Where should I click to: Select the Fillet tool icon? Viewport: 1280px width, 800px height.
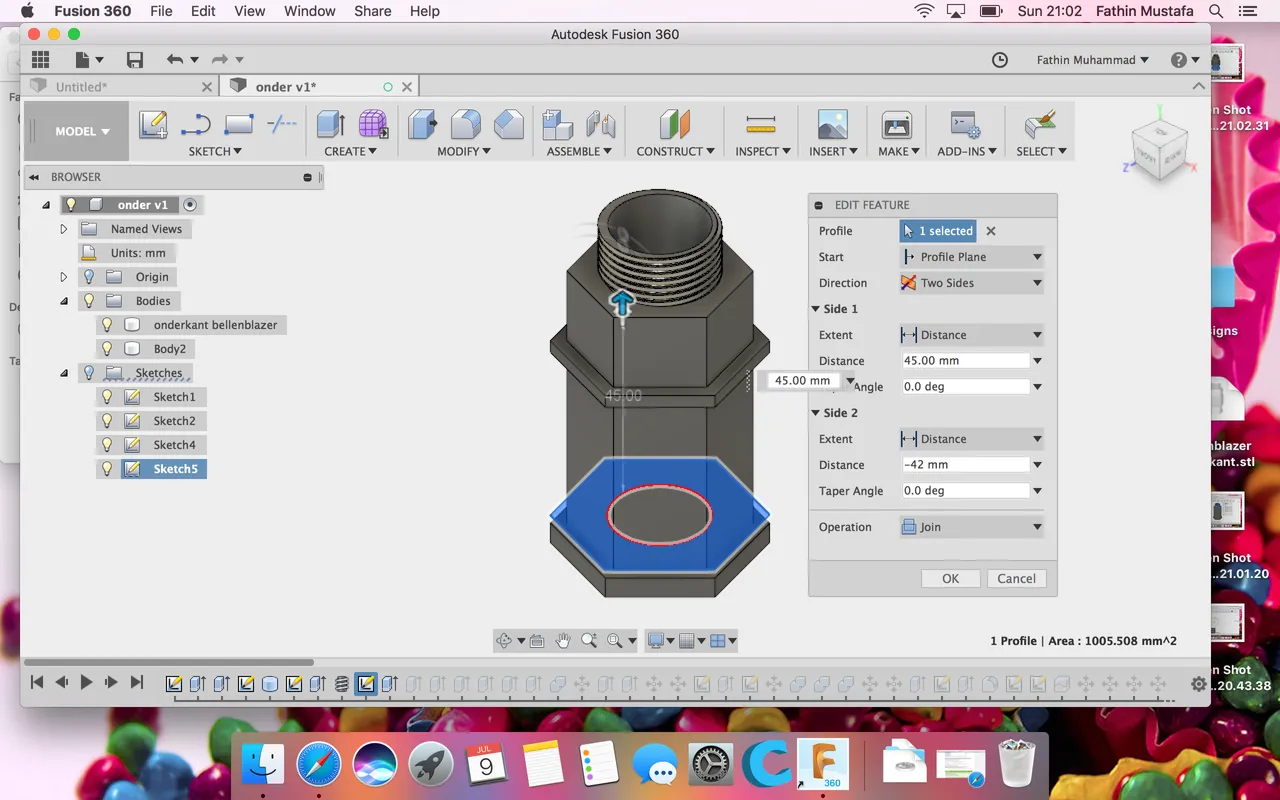coord(466,124)
